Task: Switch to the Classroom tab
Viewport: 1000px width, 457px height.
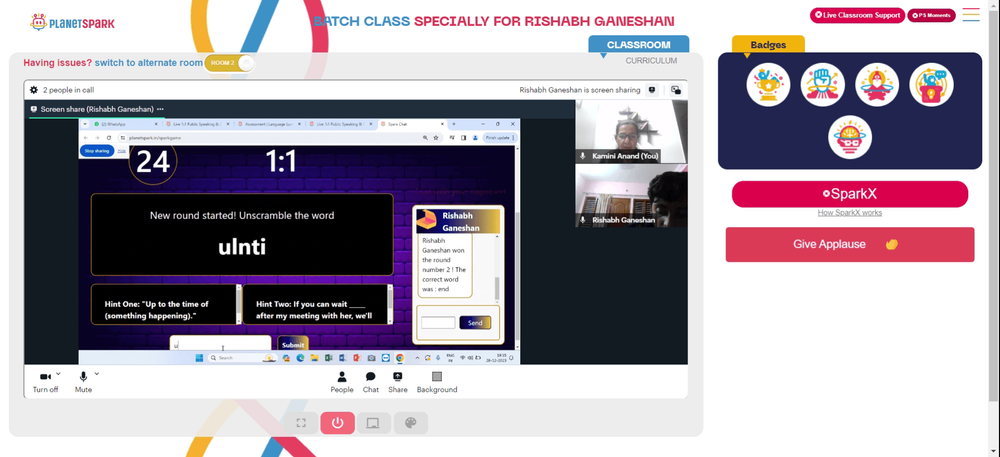Action: (638, 45)
